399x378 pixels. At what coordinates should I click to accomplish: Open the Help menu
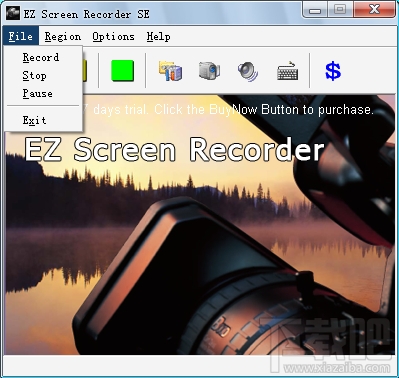point(158,36)
